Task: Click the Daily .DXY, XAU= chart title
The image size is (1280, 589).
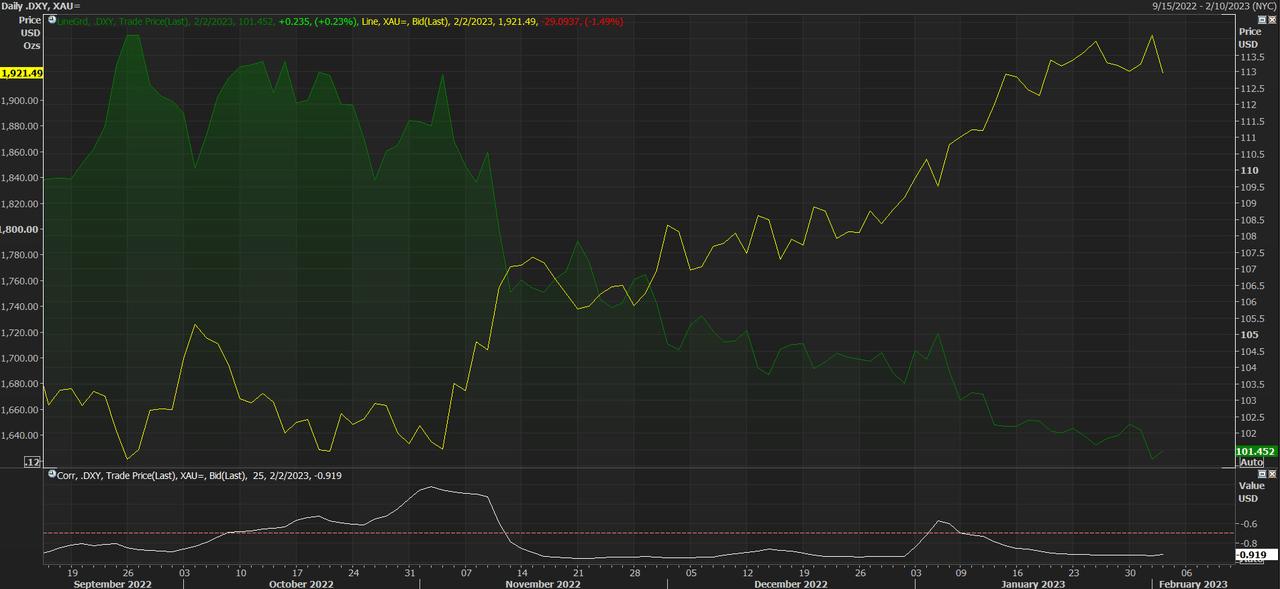Action: click(x=42, y=6)
